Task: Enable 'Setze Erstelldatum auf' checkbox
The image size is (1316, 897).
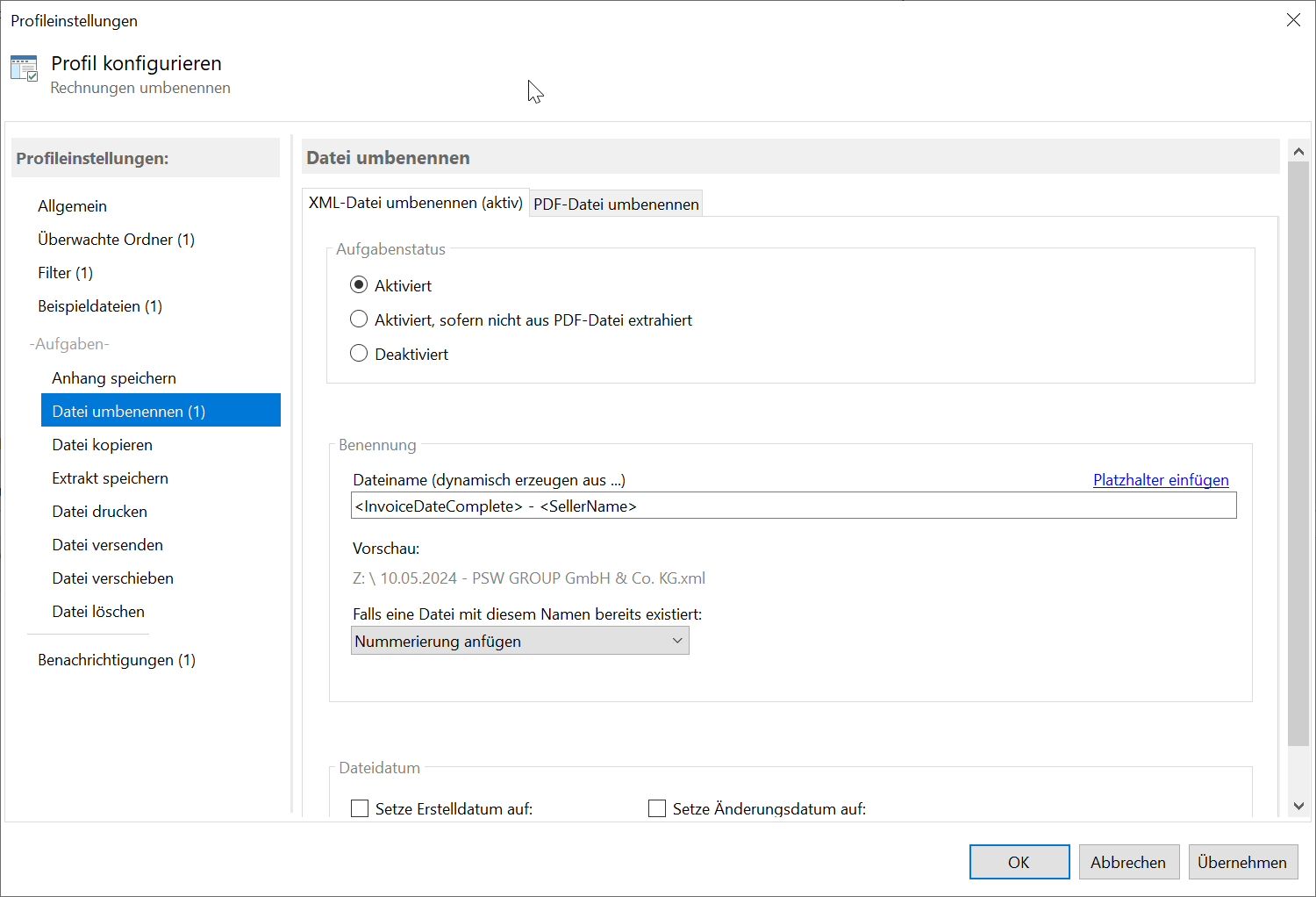Action: click(x=360, y=808)
